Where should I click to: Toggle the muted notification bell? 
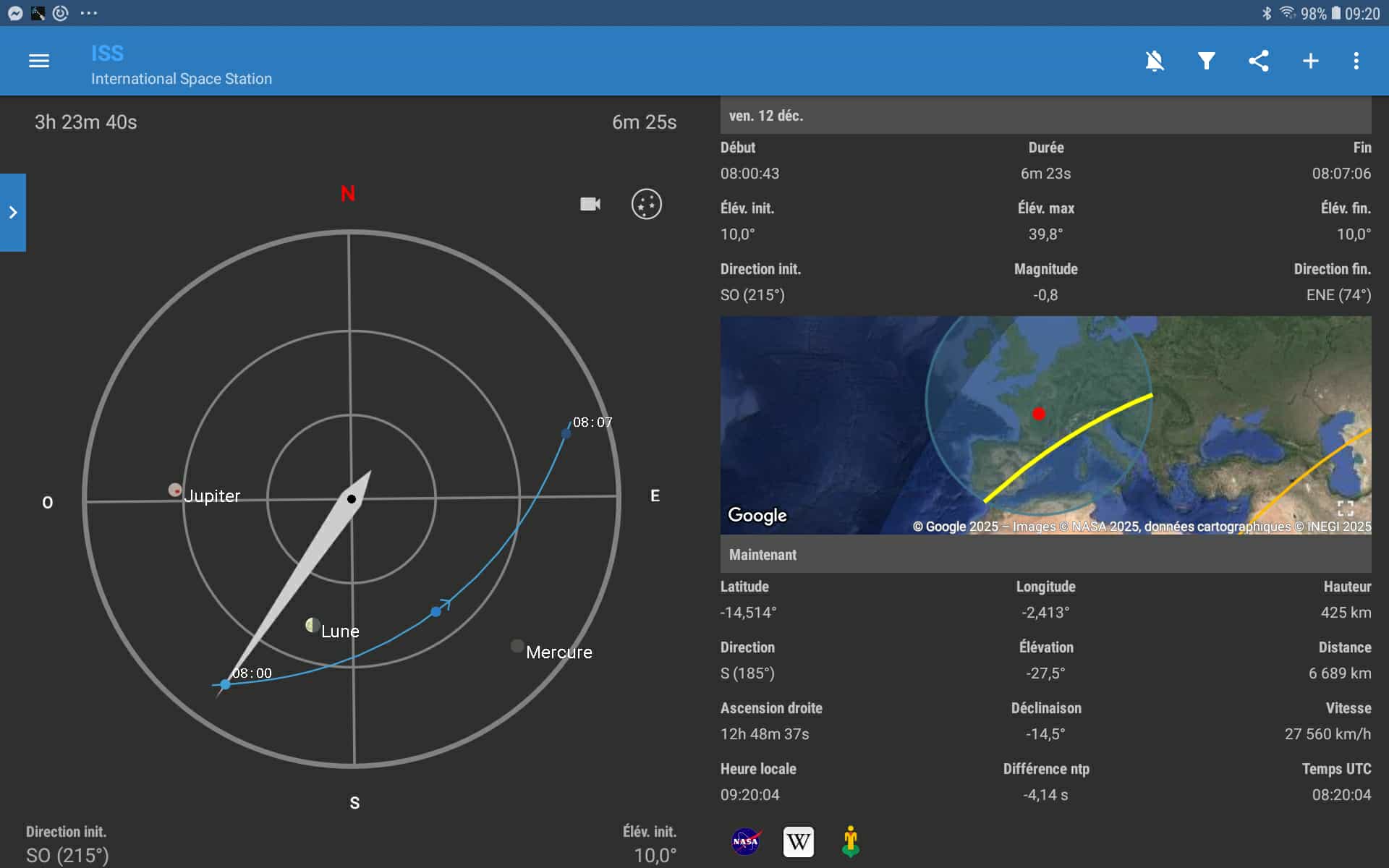point(1155,61)
